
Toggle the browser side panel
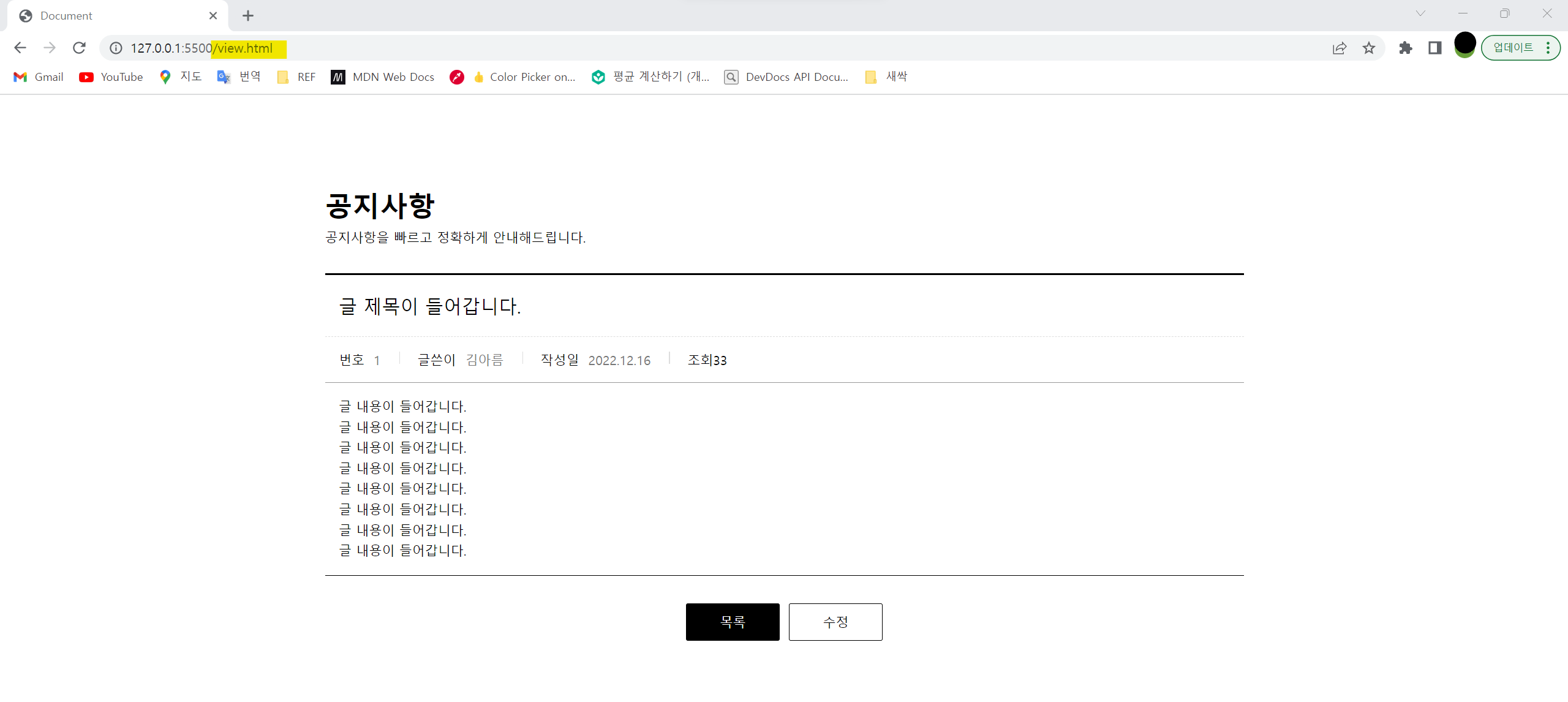tap(1435, 48)
